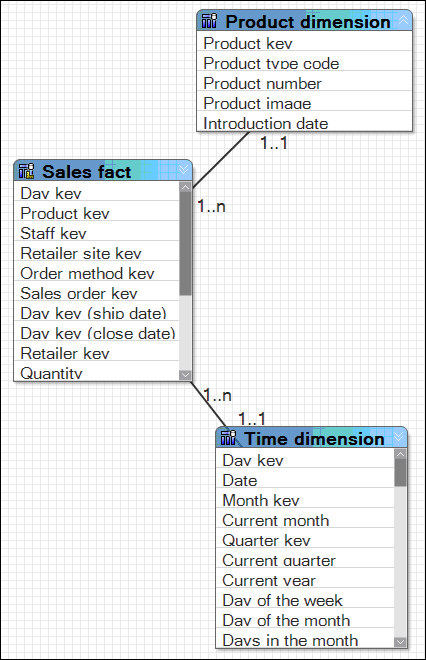
Task: Click the Product dimension table icon
Action: click(209, 21)
